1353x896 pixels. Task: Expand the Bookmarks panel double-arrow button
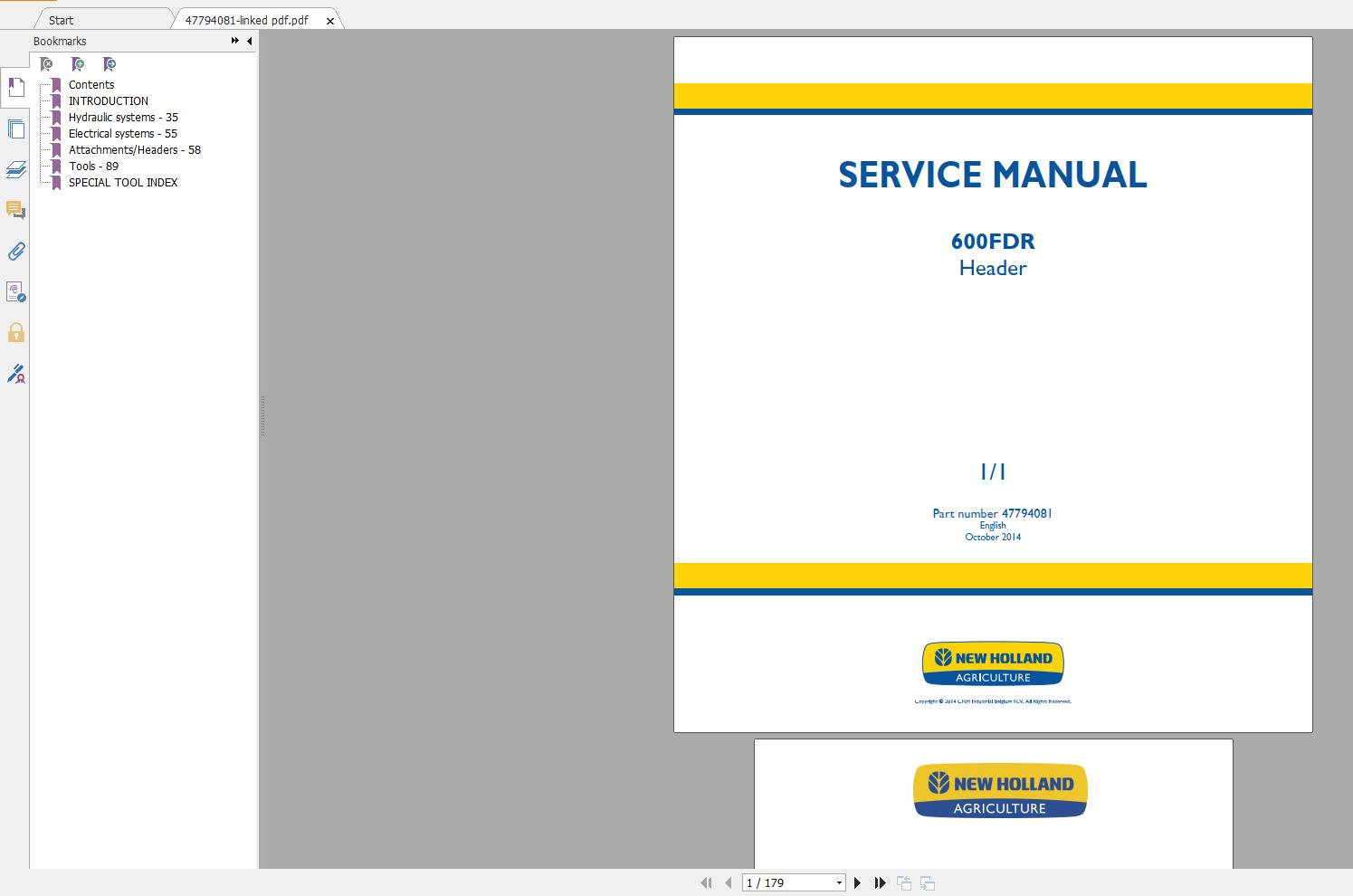click(235, 41)
